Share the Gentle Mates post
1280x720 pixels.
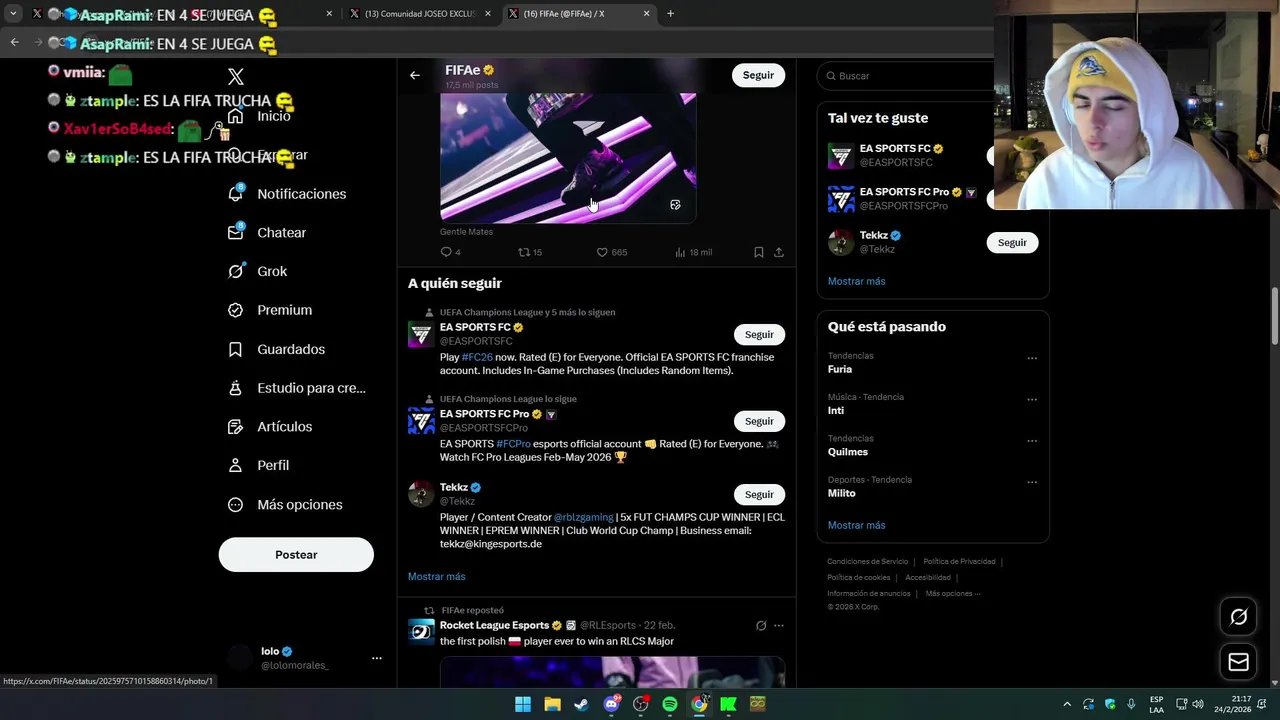[779, 252]
